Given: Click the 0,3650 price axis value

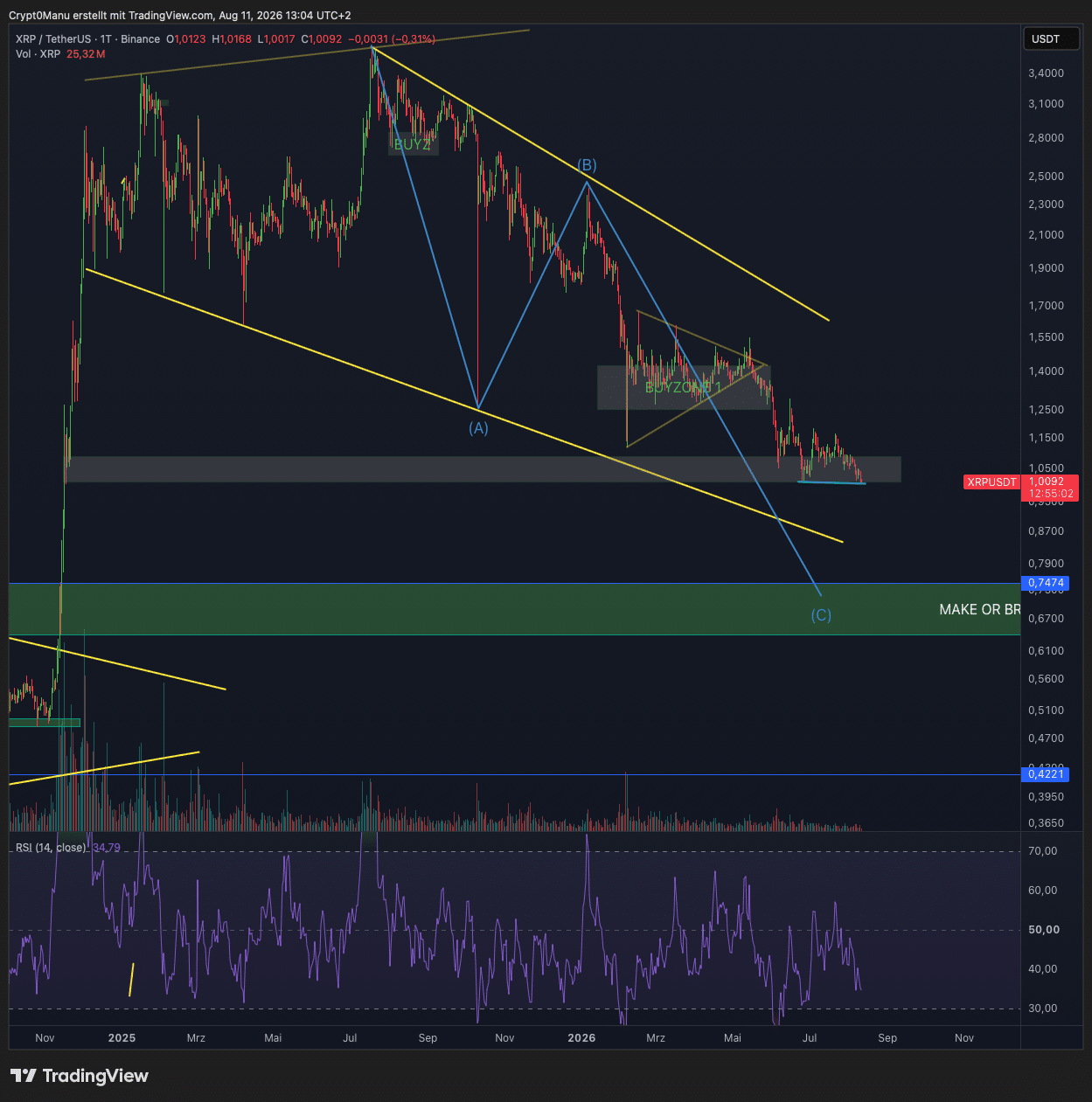Looking at the screenshot, I should click(1047, 823).
